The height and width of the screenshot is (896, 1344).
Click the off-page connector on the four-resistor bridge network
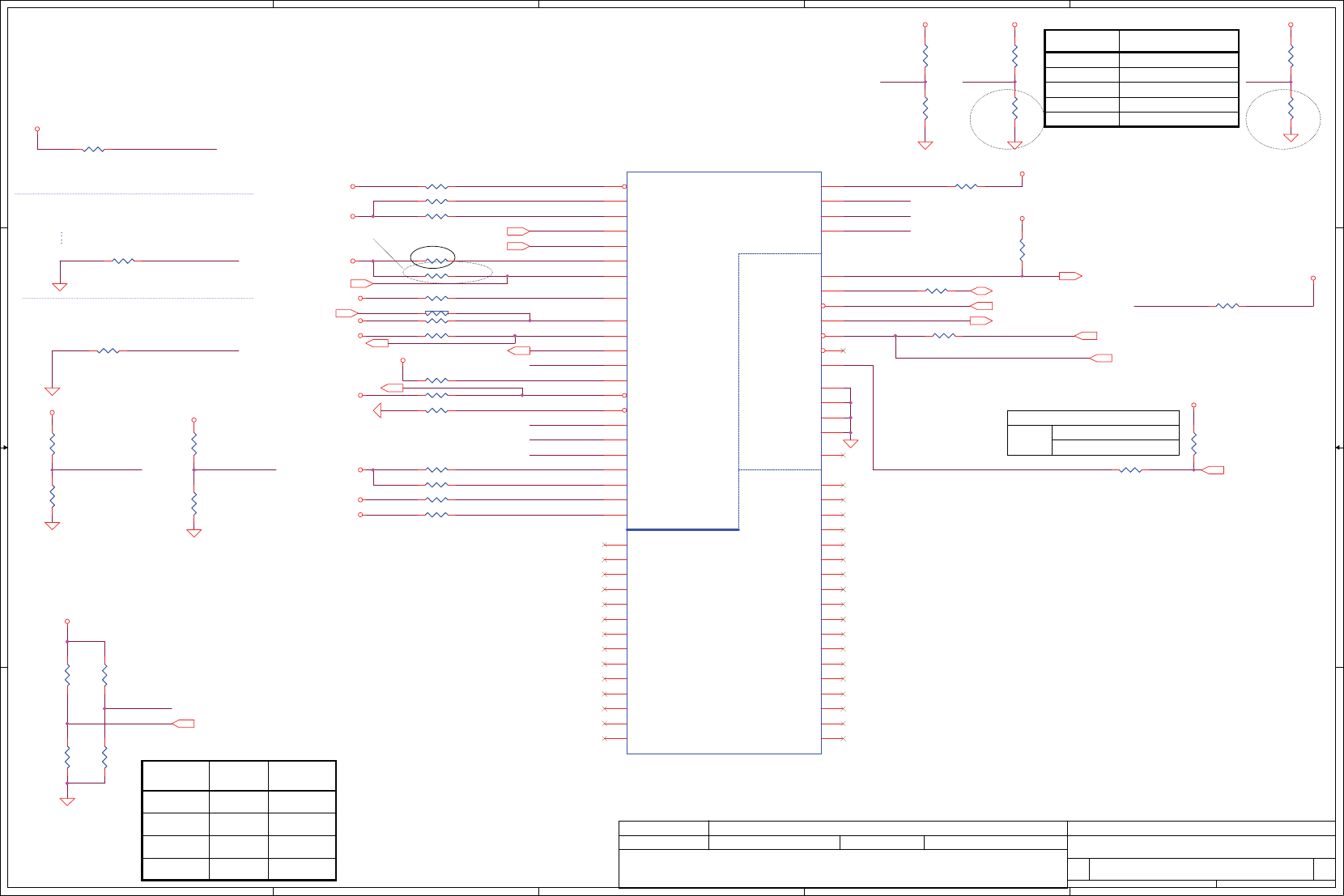tap(184, 724)
